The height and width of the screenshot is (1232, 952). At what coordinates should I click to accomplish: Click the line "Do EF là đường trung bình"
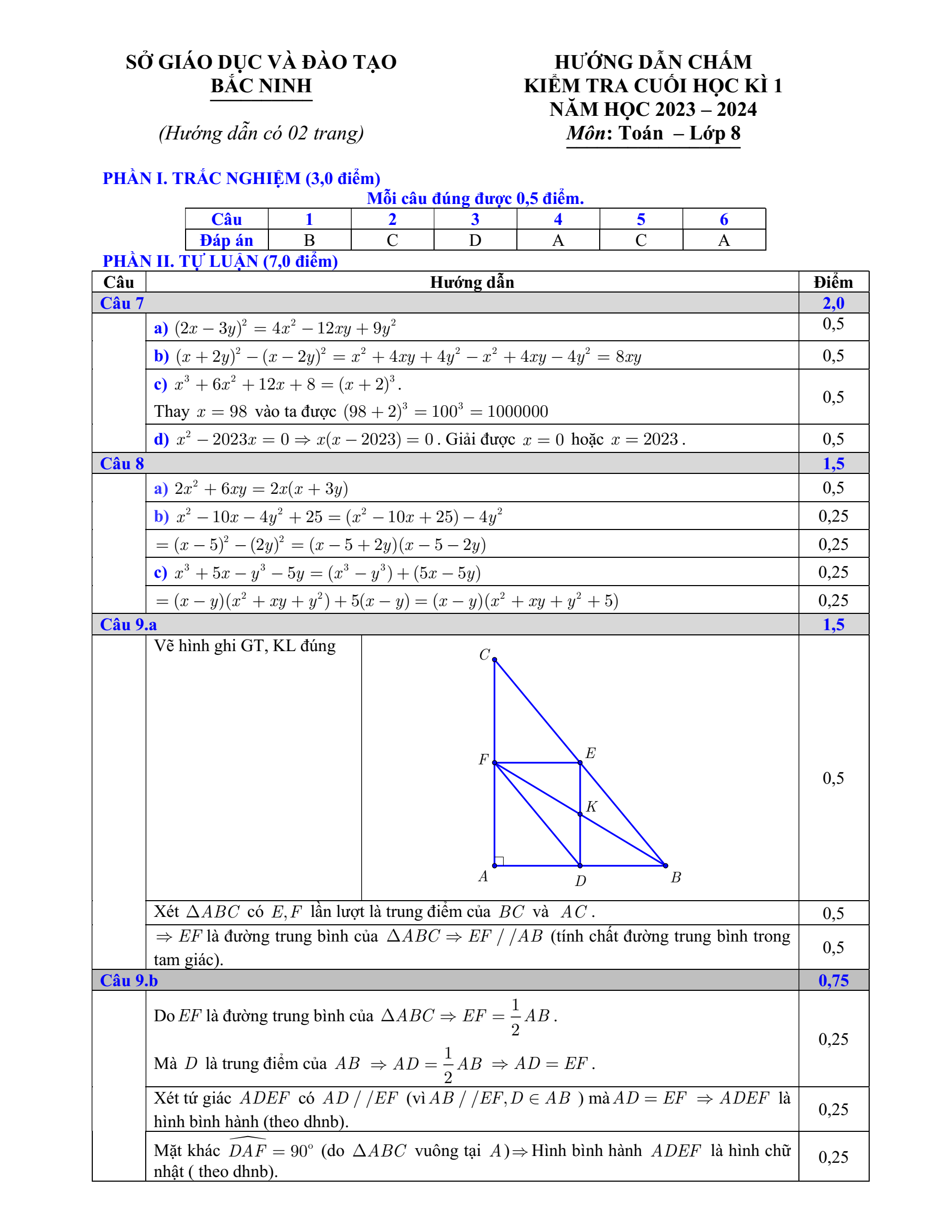[356, 1016]
